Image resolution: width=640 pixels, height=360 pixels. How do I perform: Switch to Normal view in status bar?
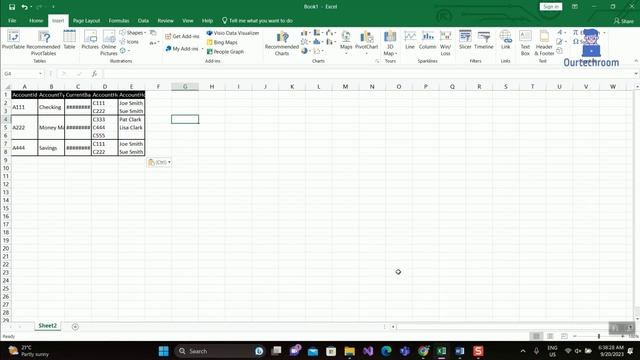click(536, 336)
